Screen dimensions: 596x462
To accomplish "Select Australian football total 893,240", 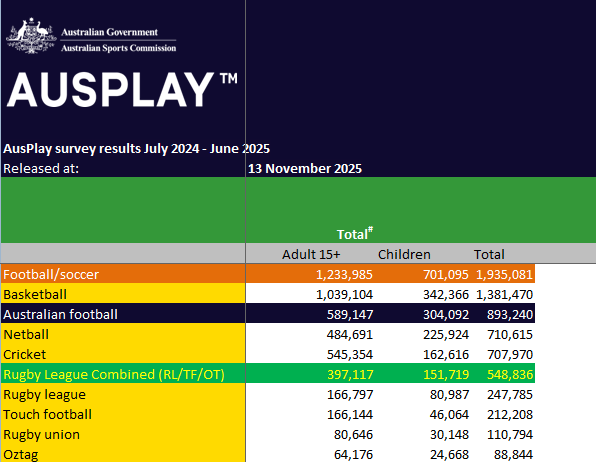I will click(x=510, y=314).
